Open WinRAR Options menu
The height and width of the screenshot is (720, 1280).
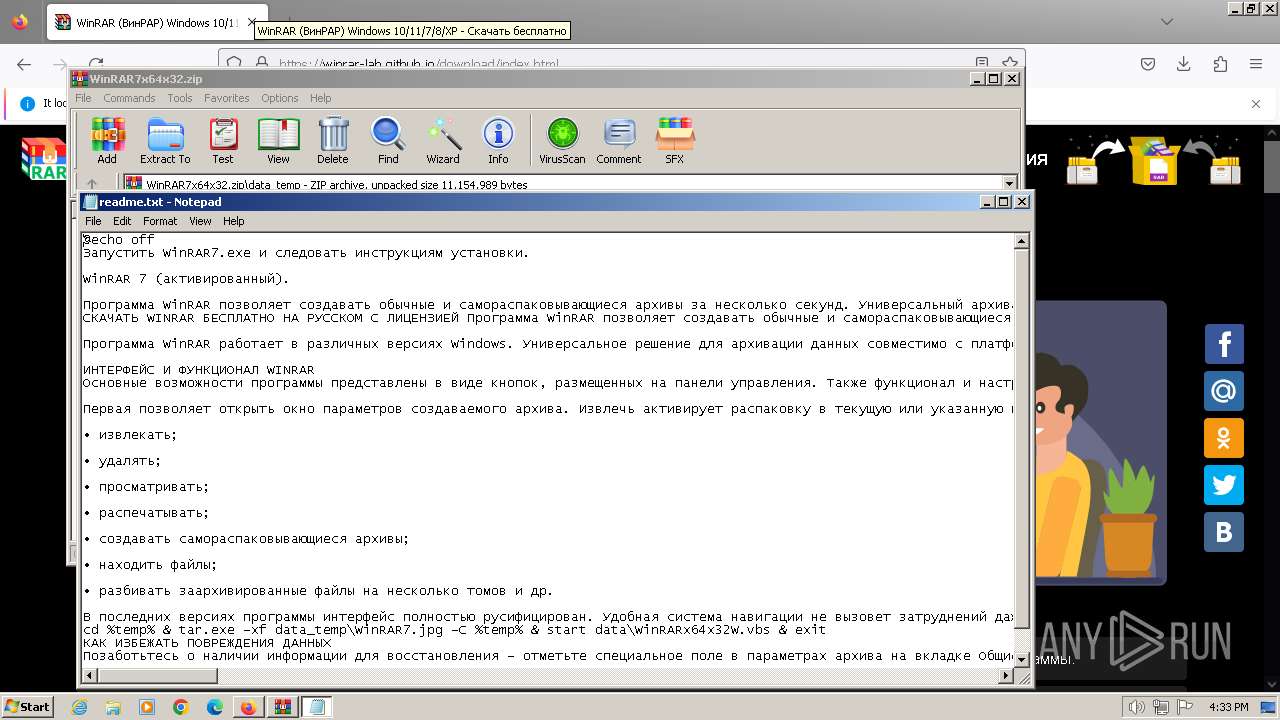pos(280,98)
